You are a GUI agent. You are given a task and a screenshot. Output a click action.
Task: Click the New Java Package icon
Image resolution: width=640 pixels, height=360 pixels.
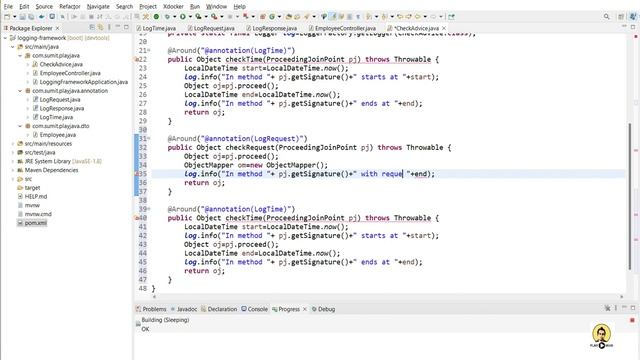coord(262,17)
